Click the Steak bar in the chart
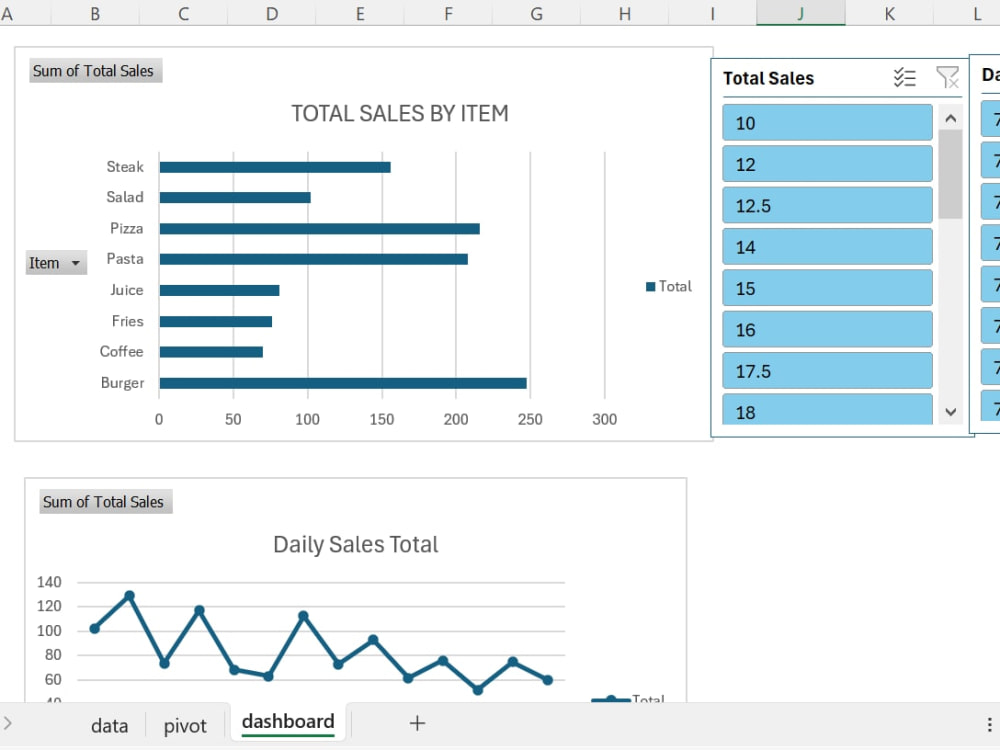The image size is (1000, 750). point(275,167)
